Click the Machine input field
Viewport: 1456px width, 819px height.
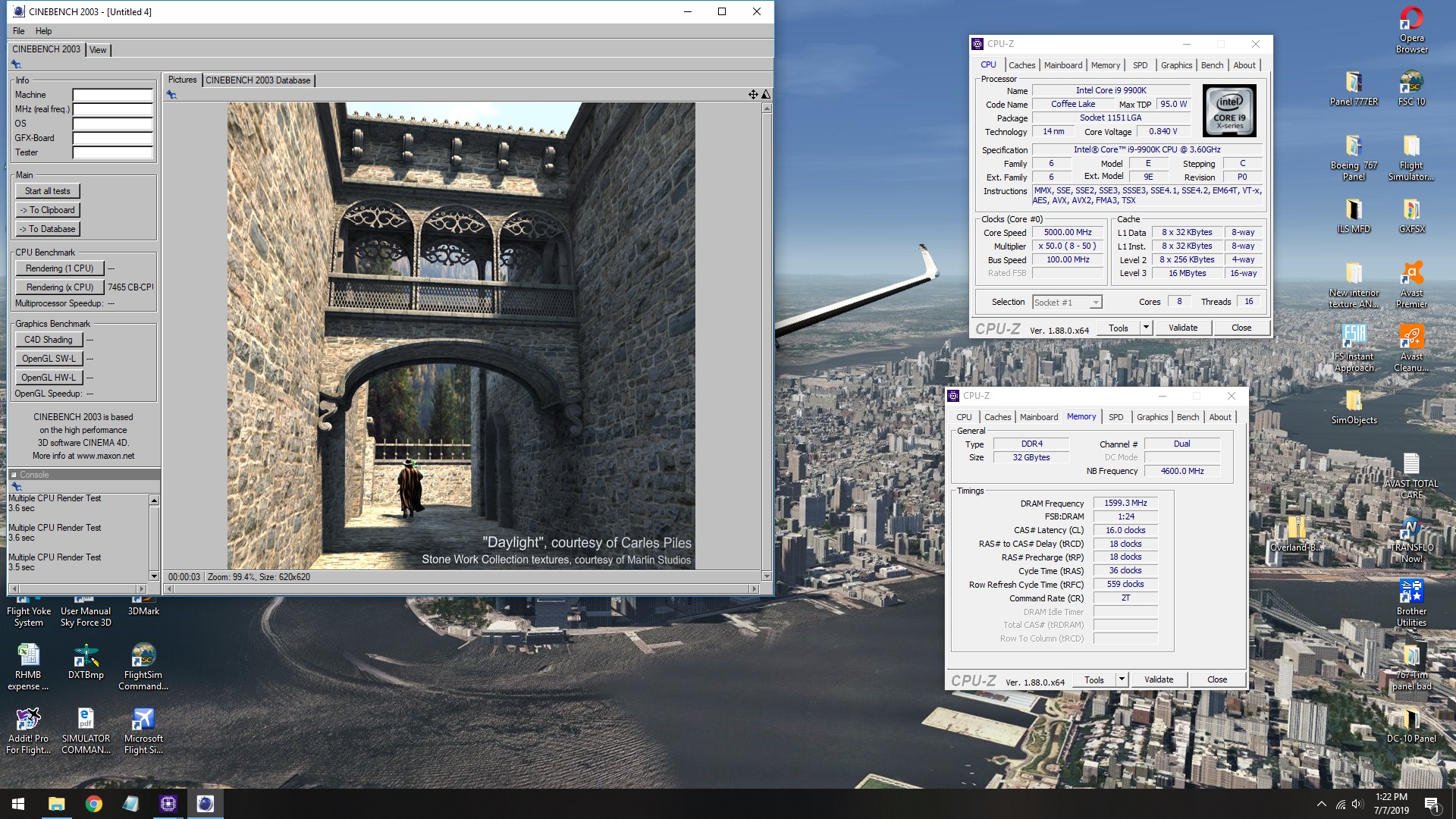pos(112,96)
